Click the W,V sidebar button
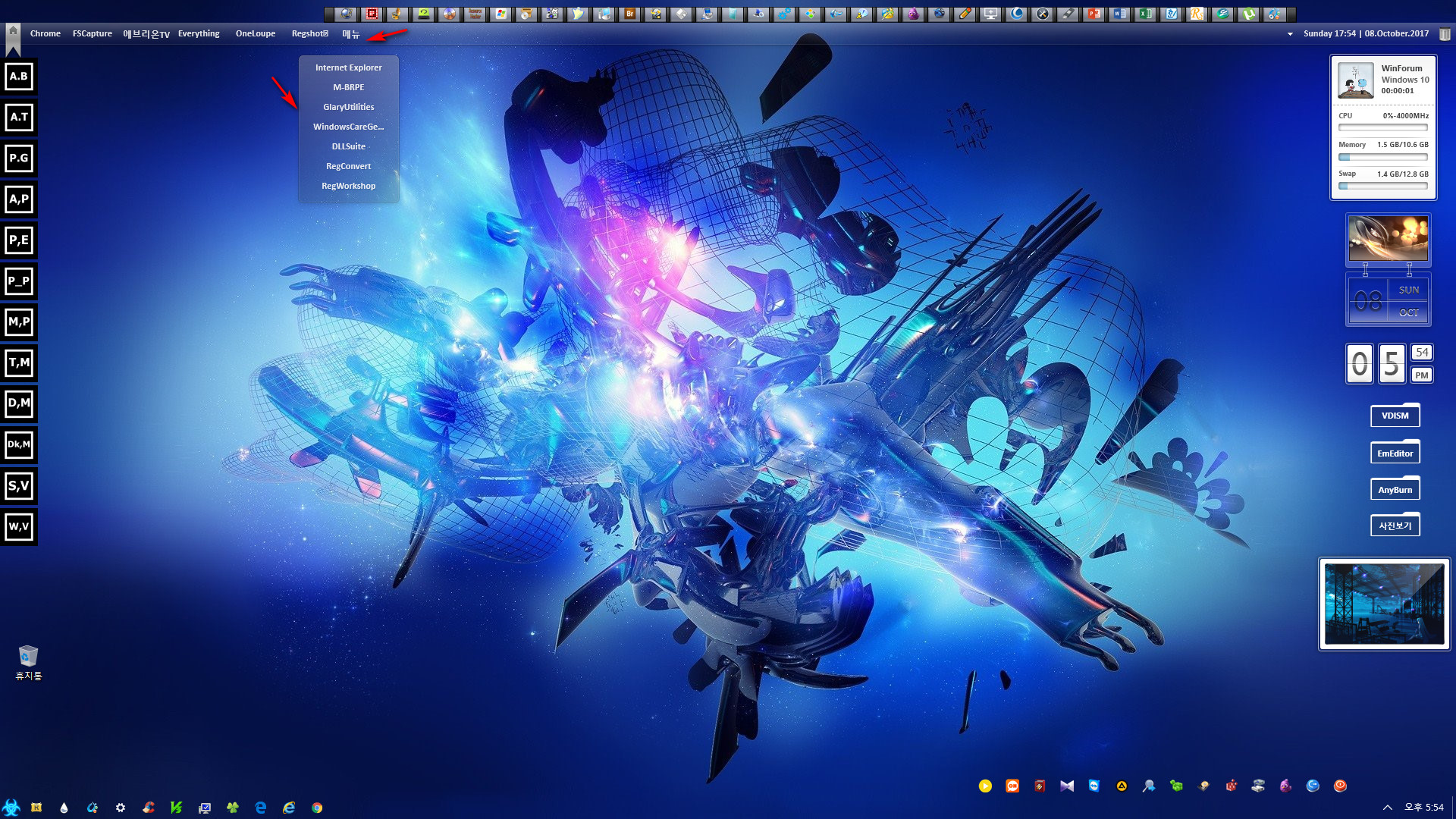 (x=19, y=527)
